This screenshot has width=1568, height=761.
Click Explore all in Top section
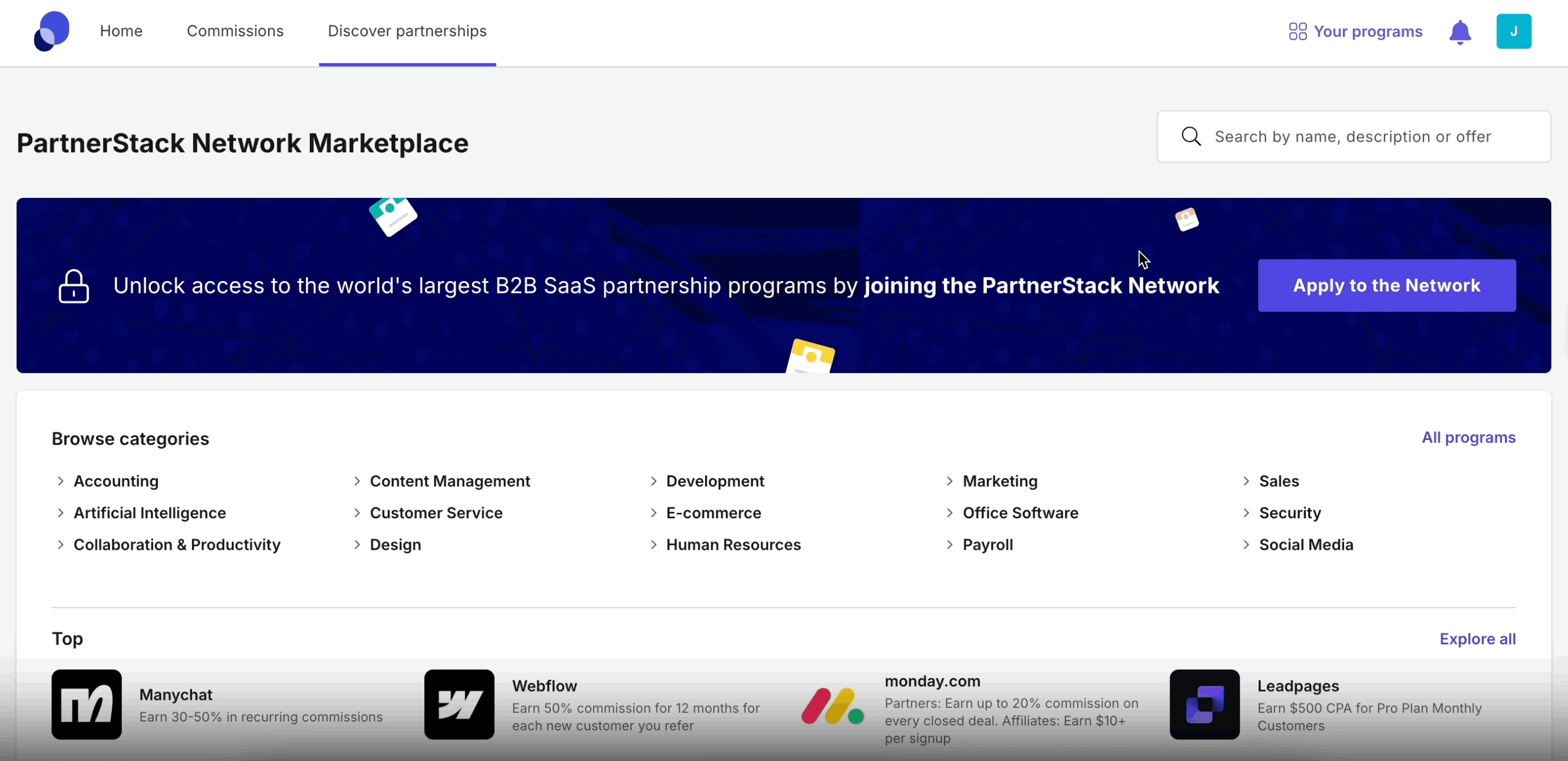pyautogui.click(x=1477, y=639)
